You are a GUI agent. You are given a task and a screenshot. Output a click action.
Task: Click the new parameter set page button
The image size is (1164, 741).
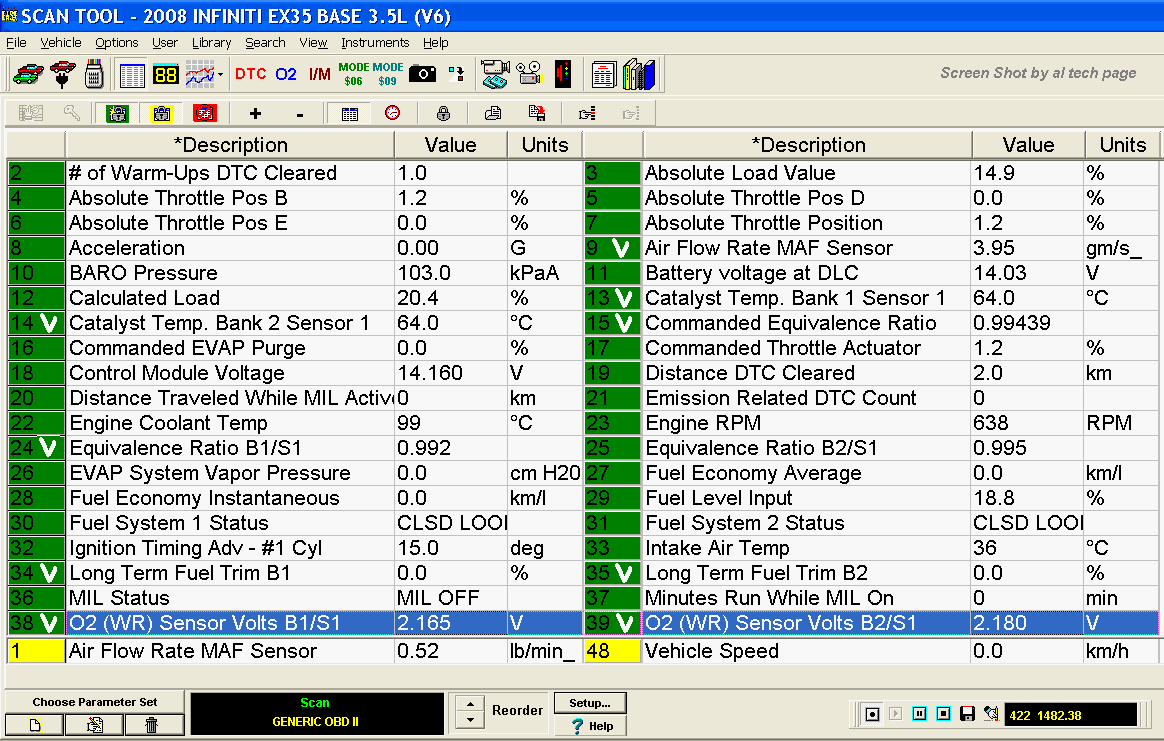tap(34, 725)
